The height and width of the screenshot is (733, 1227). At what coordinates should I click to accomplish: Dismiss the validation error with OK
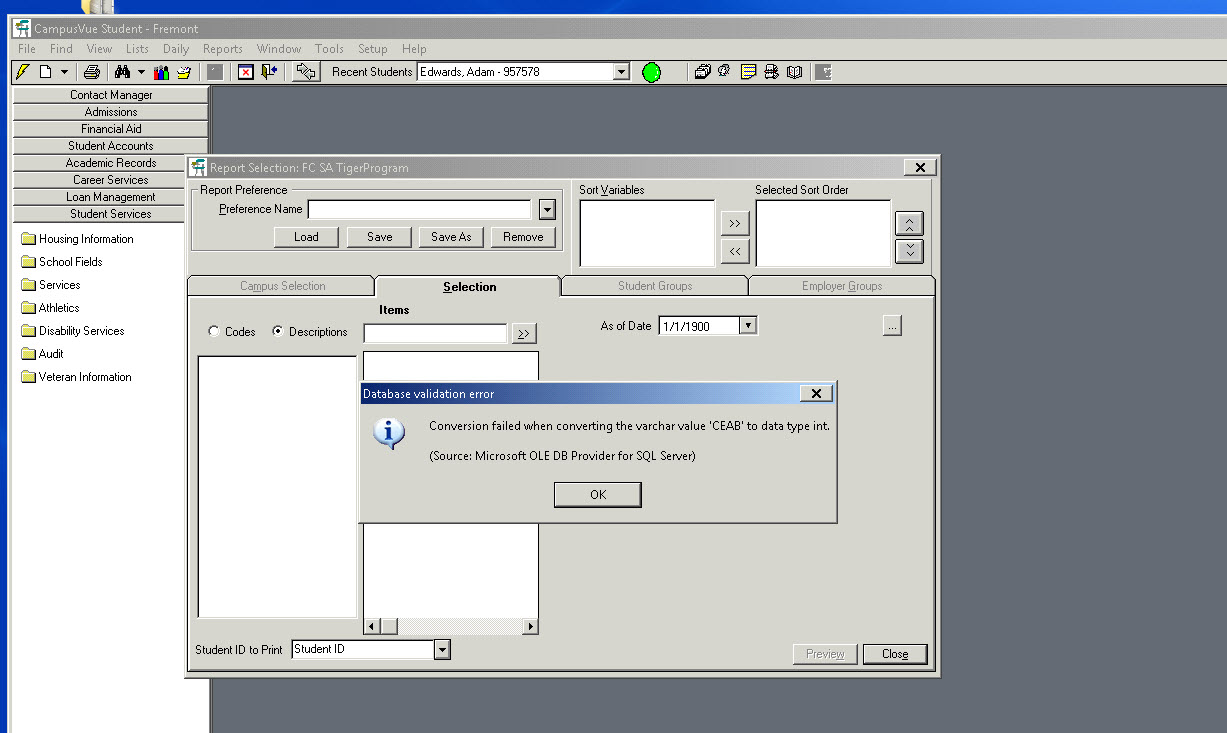coord(597,494)
